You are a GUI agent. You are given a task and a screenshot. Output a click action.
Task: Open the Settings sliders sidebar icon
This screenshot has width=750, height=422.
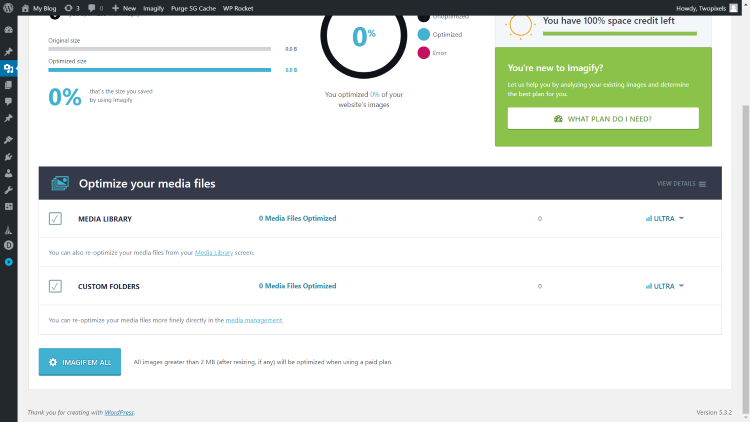click(x=9, y=207)
